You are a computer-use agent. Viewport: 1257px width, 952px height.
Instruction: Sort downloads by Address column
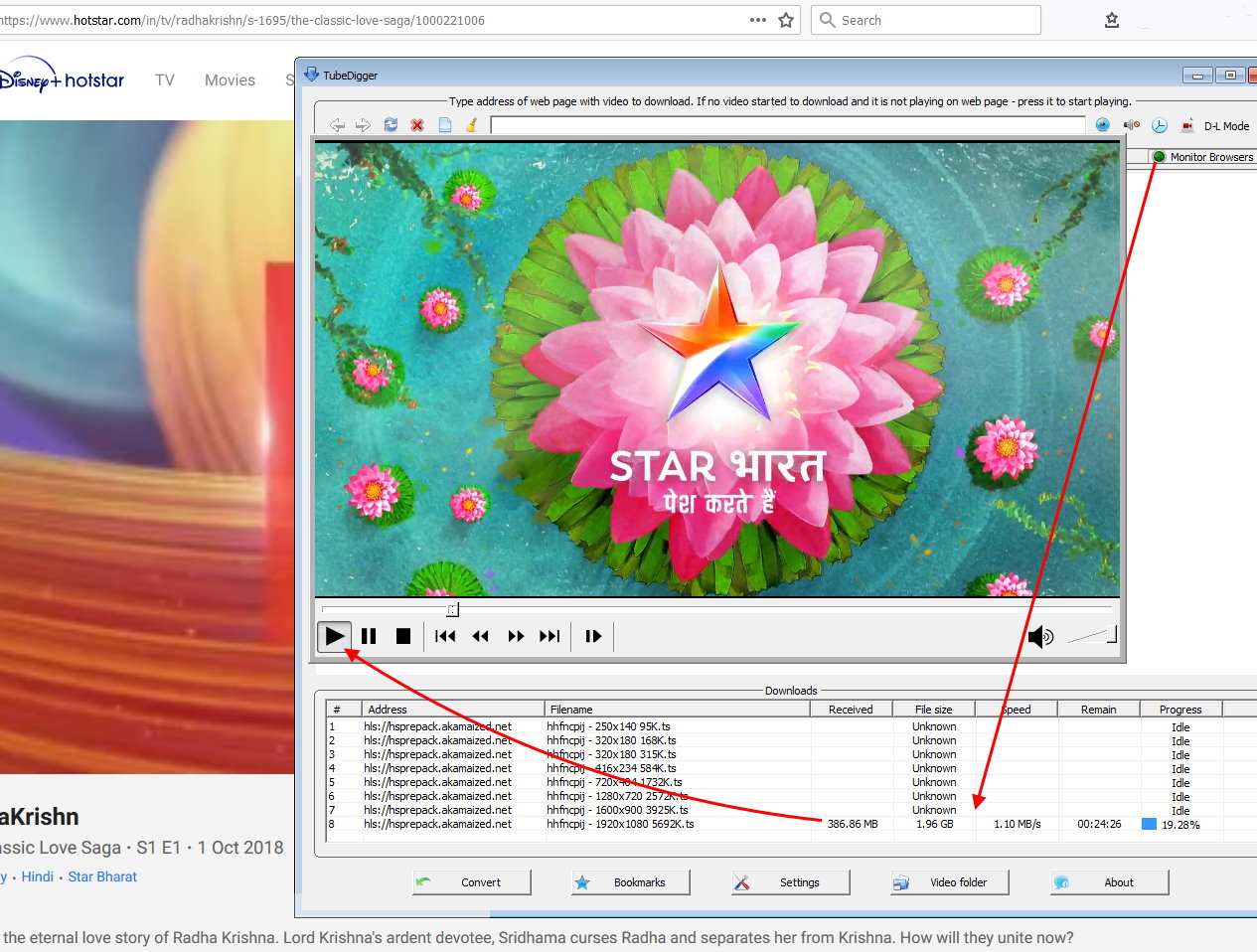[453, 710]
